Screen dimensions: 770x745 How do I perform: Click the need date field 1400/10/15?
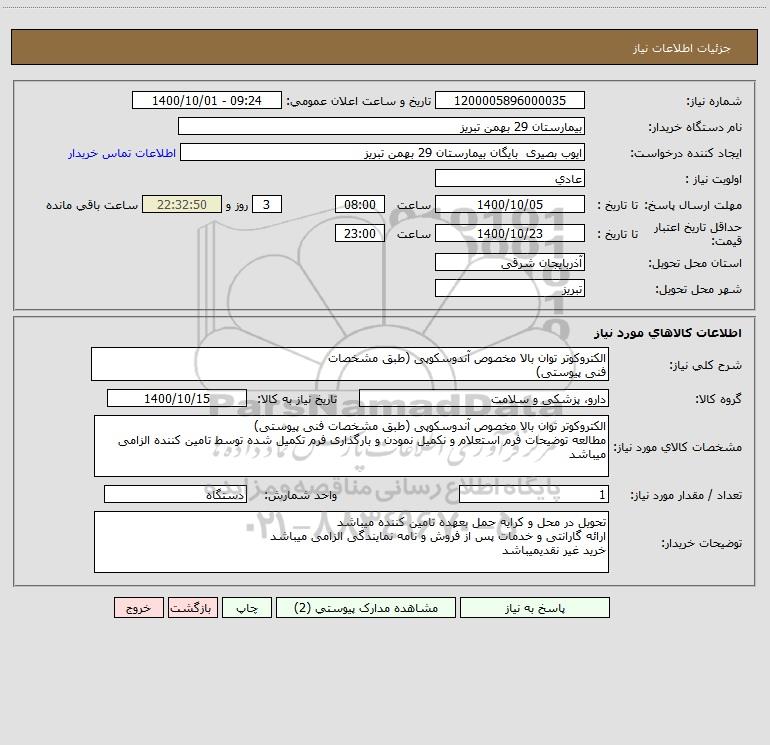177,398
